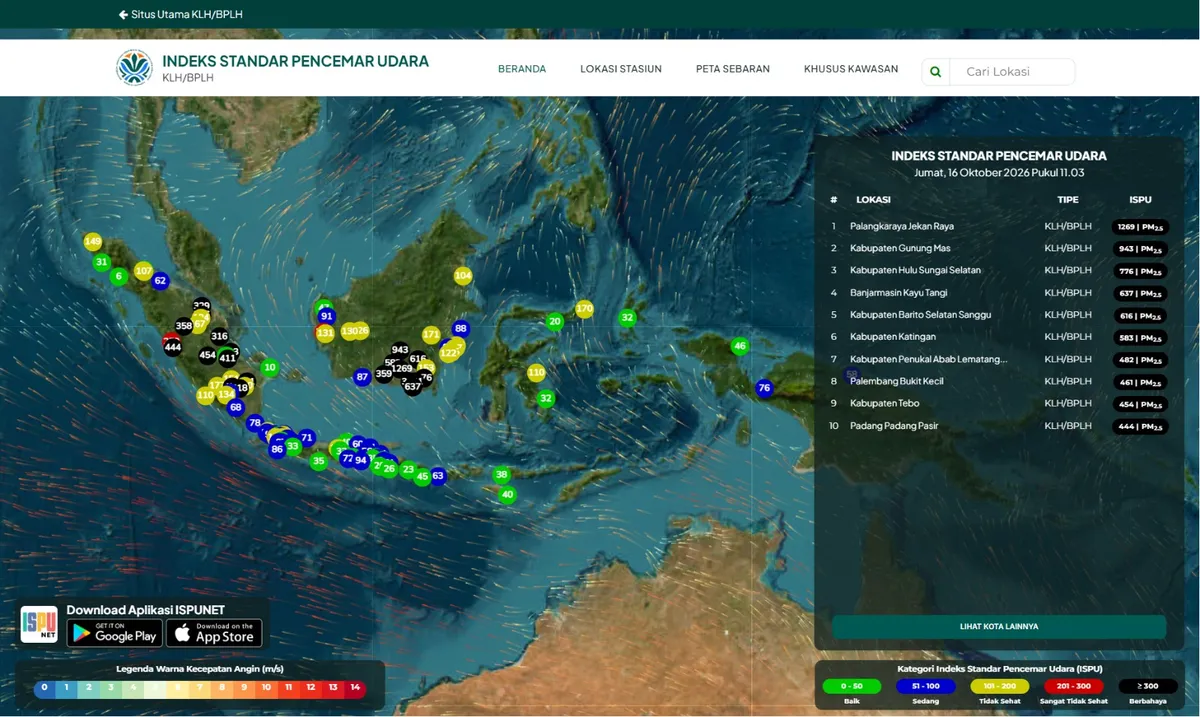Open the Khusus Kawasan menu
Image resolution: width=1200 pixels, height=717 pixels.
tap(851, 69)
